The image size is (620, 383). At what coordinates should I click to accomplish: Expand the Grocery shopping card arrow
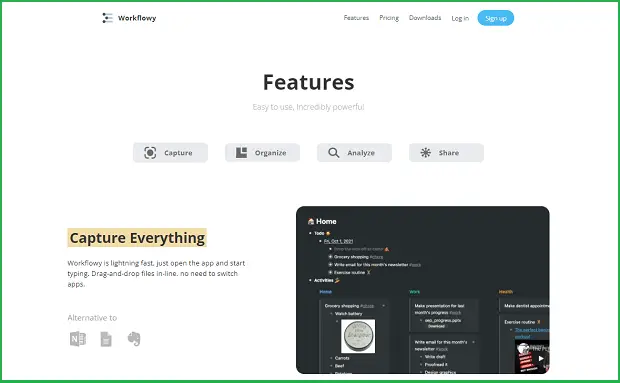[383, 306]
